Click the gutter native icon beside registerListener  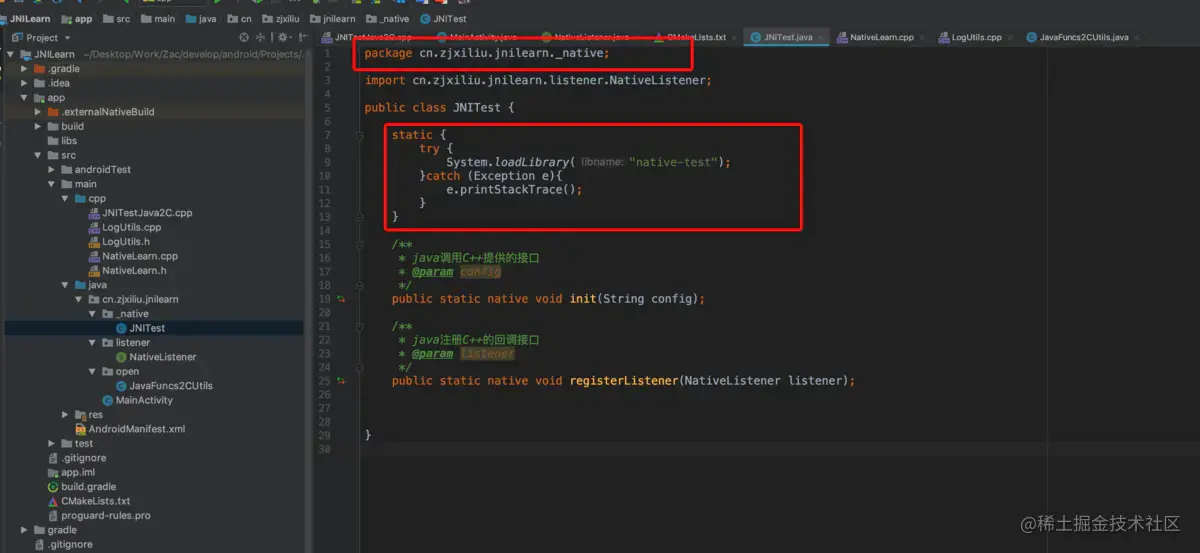[341, 381]
